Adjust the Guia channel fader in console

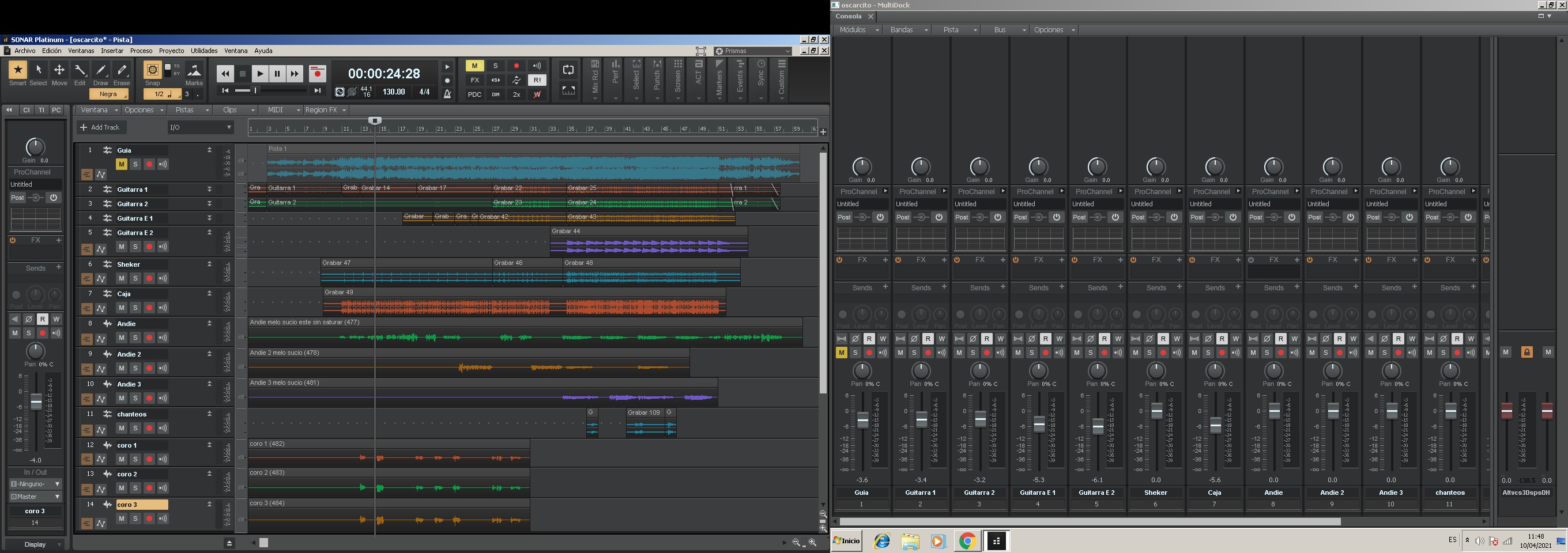tap(862, 420)
